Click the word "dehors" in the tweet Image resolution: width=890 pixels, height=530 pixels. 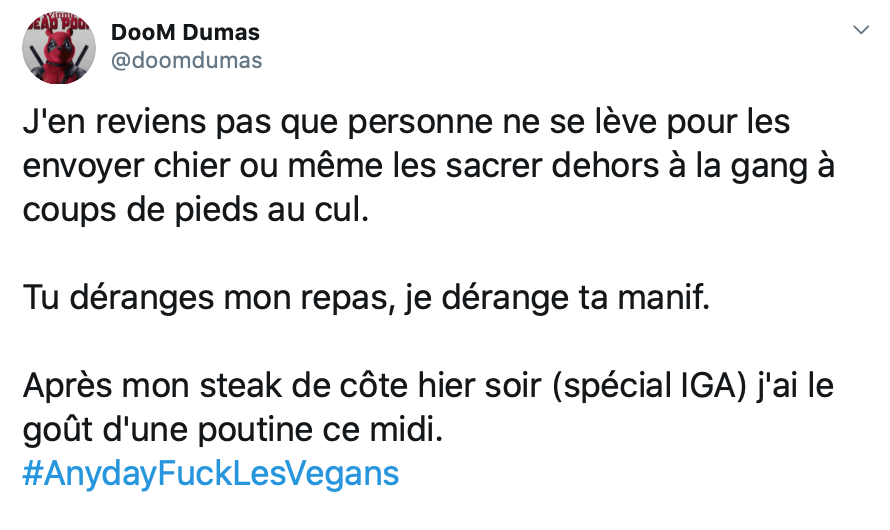click(606, 166)
